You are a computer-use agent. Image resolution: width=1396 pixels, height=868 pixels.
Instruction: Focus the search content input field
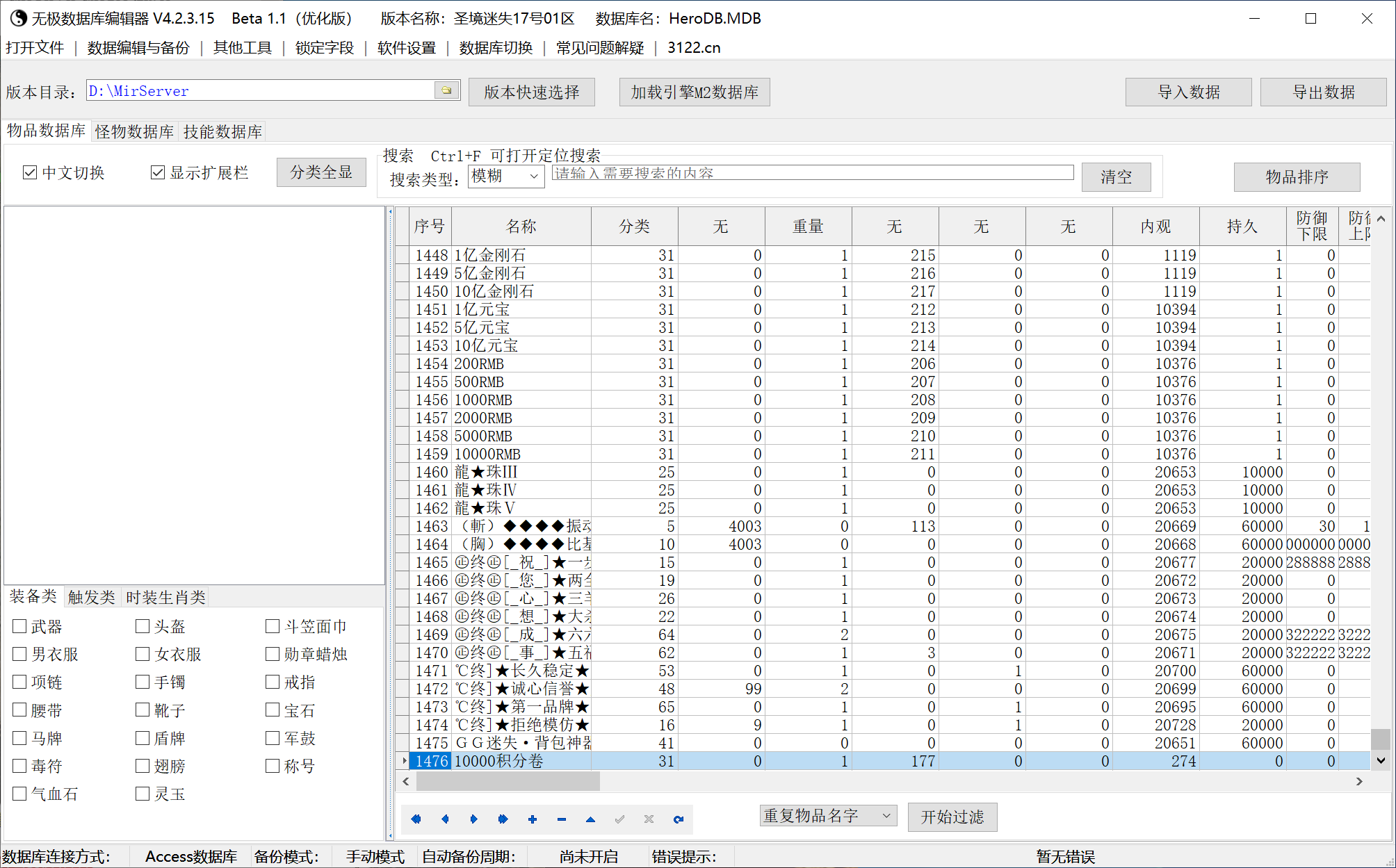pyautogui.click(x=813, y=173)
